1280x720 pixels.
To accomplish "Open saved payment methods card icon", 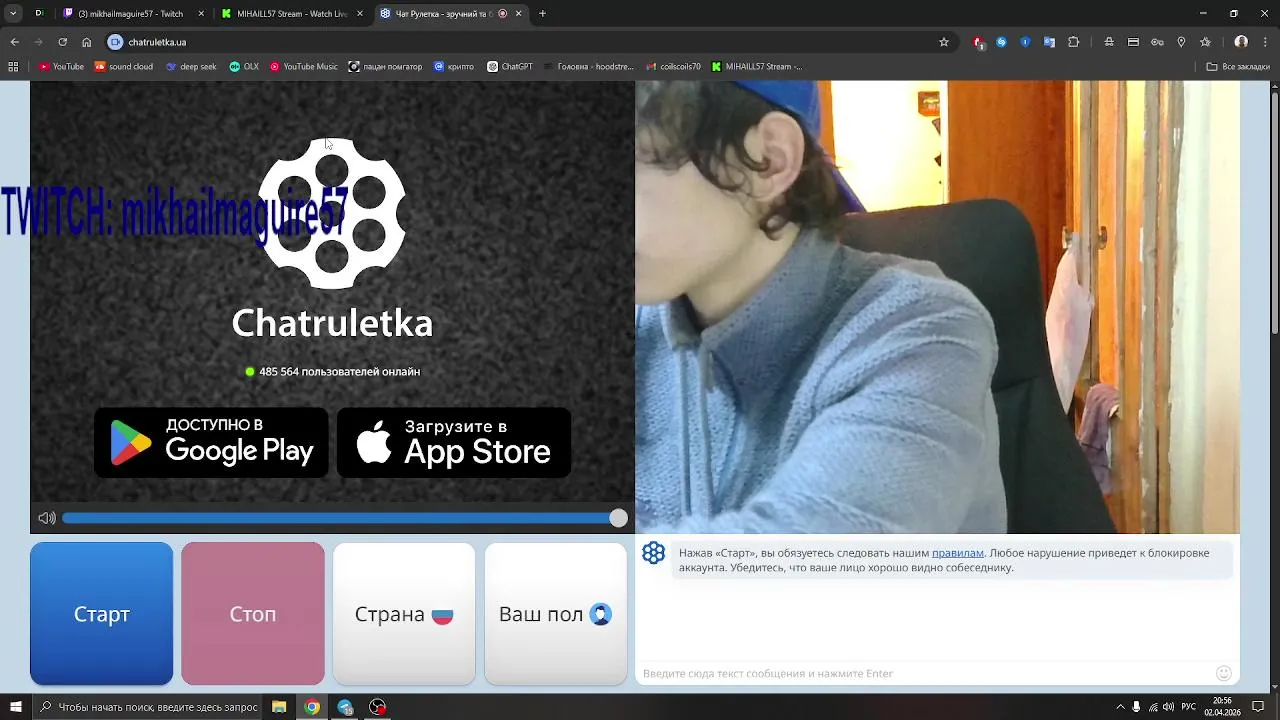I will (1133, 42).
